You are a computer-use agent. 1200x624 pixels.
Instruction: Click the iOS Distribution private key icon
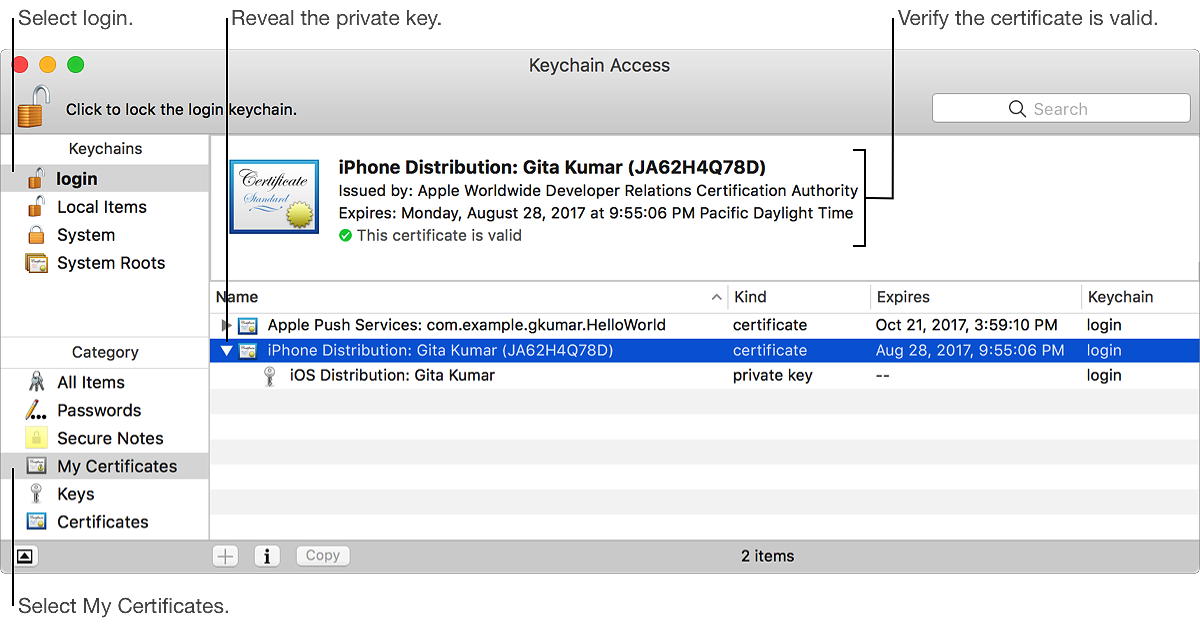coord(268,376)
